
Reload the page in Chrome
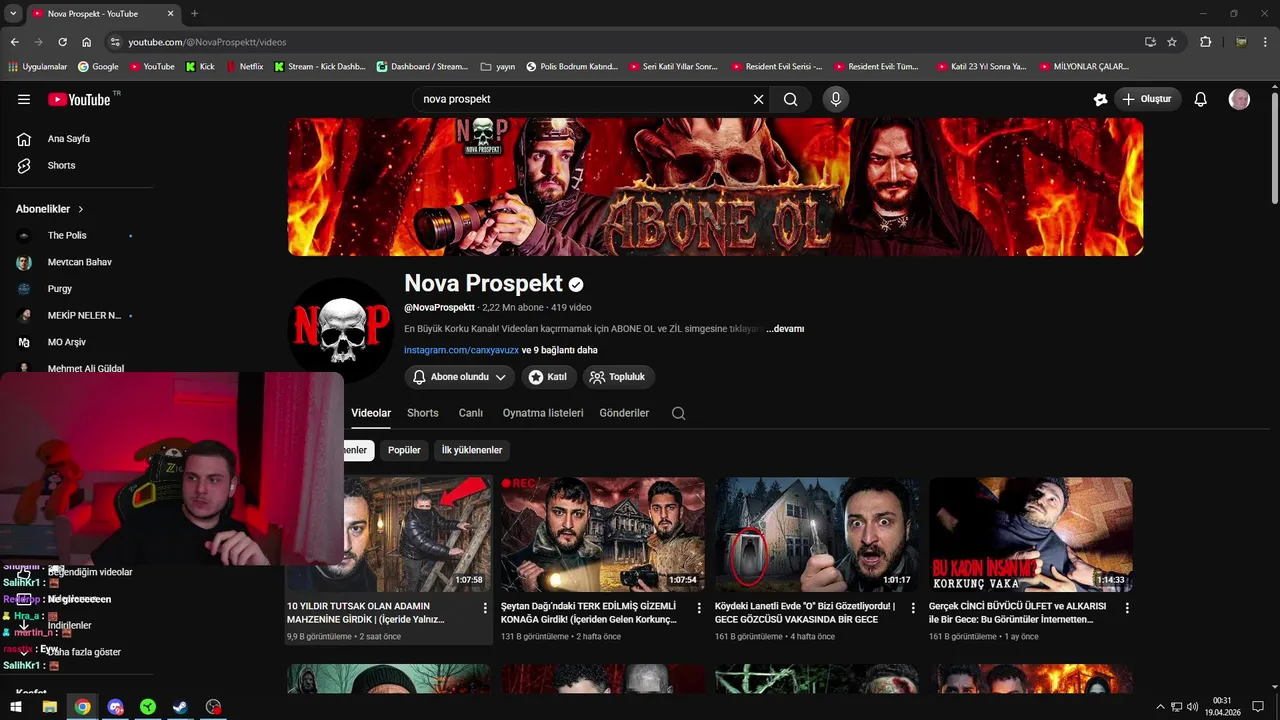[x=62, y=42]
